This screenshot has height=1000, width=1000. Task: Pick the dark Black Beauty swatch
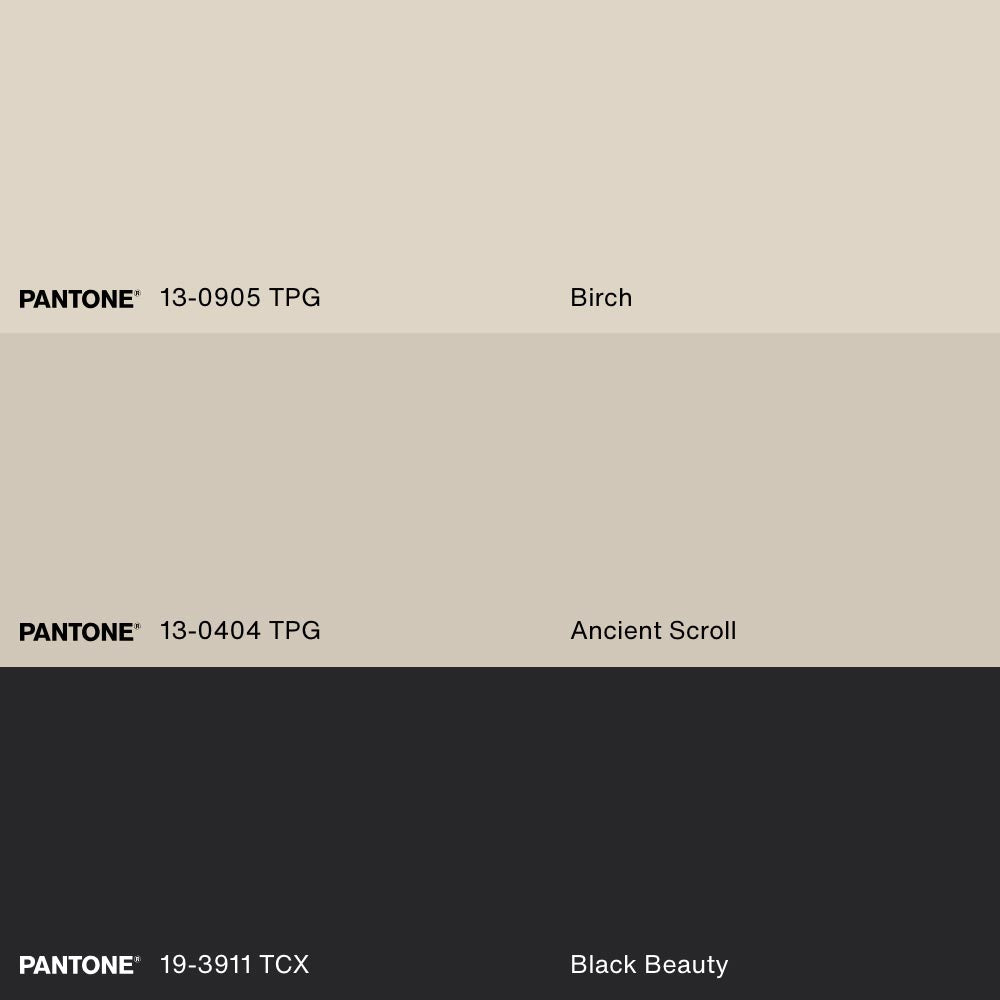coord(500,810)
